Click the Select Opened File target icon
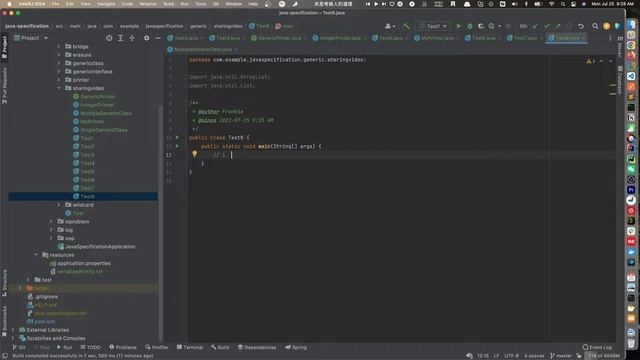This screenshot has width=640, height=360. click(x=109, y=38)
